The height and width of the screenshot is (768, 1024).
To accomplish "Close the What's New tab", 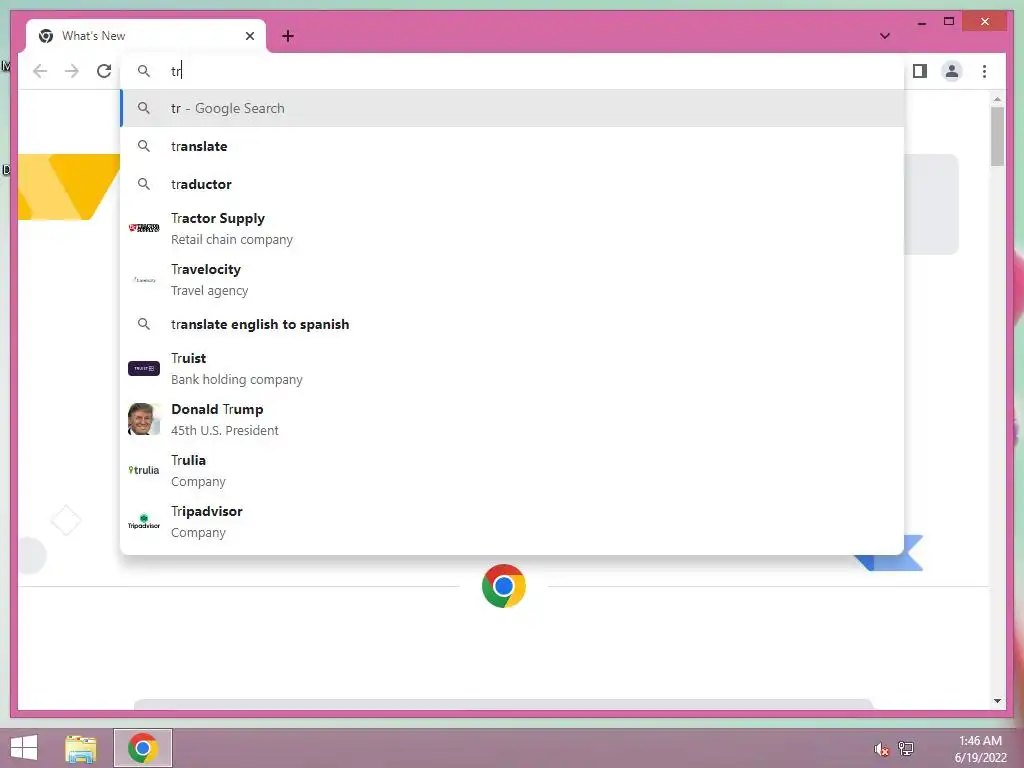I will [x=249, y=36].
